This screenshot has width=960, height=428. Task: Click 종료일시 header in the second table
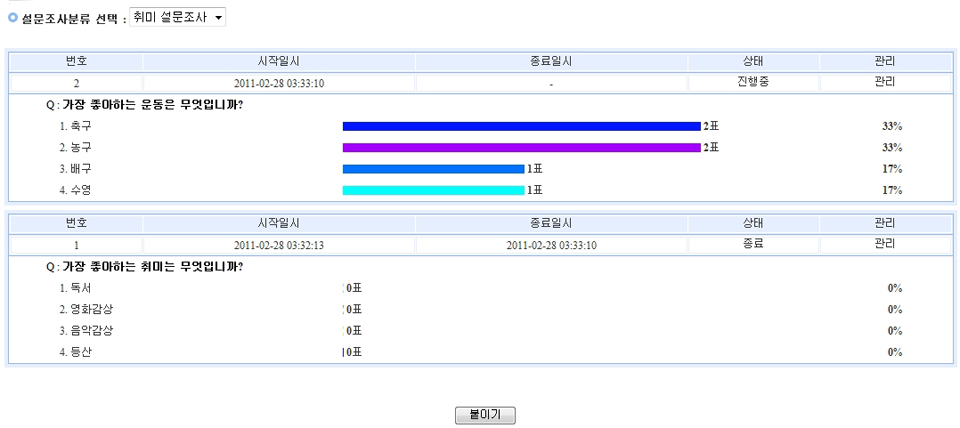click(x=551, y=223)
